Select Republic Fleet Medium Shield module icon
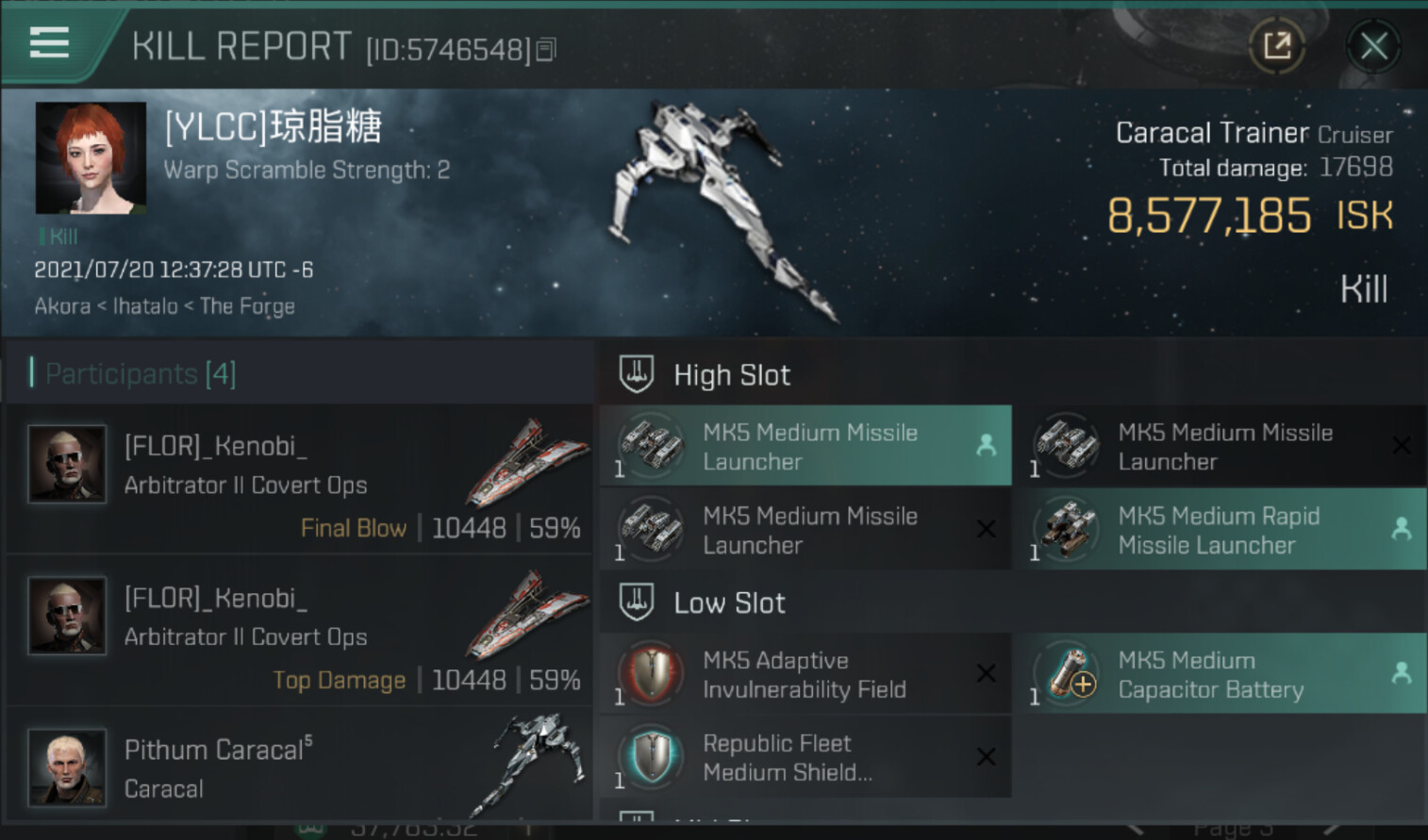 click(x=651, y=756)
